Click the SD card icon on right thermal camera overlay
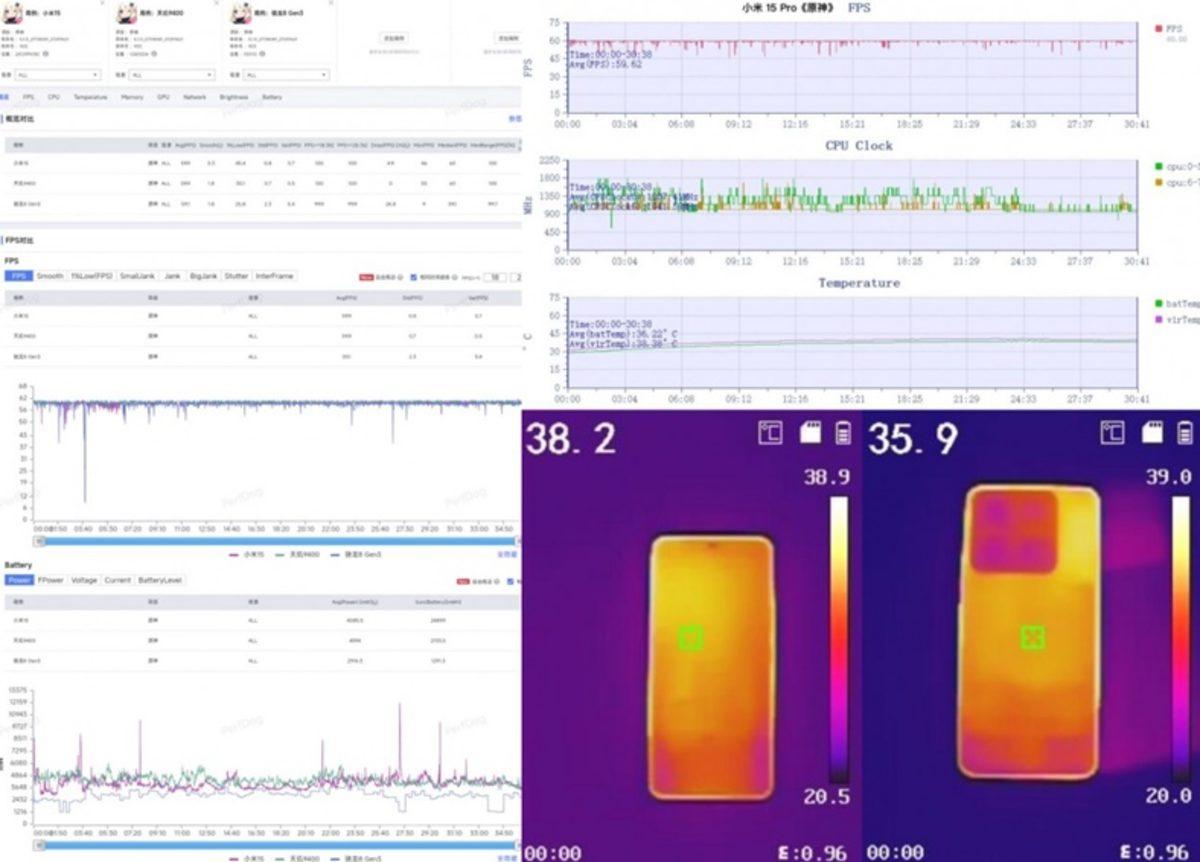This screenshot has width=1200, height=862. pos(1152,432)
